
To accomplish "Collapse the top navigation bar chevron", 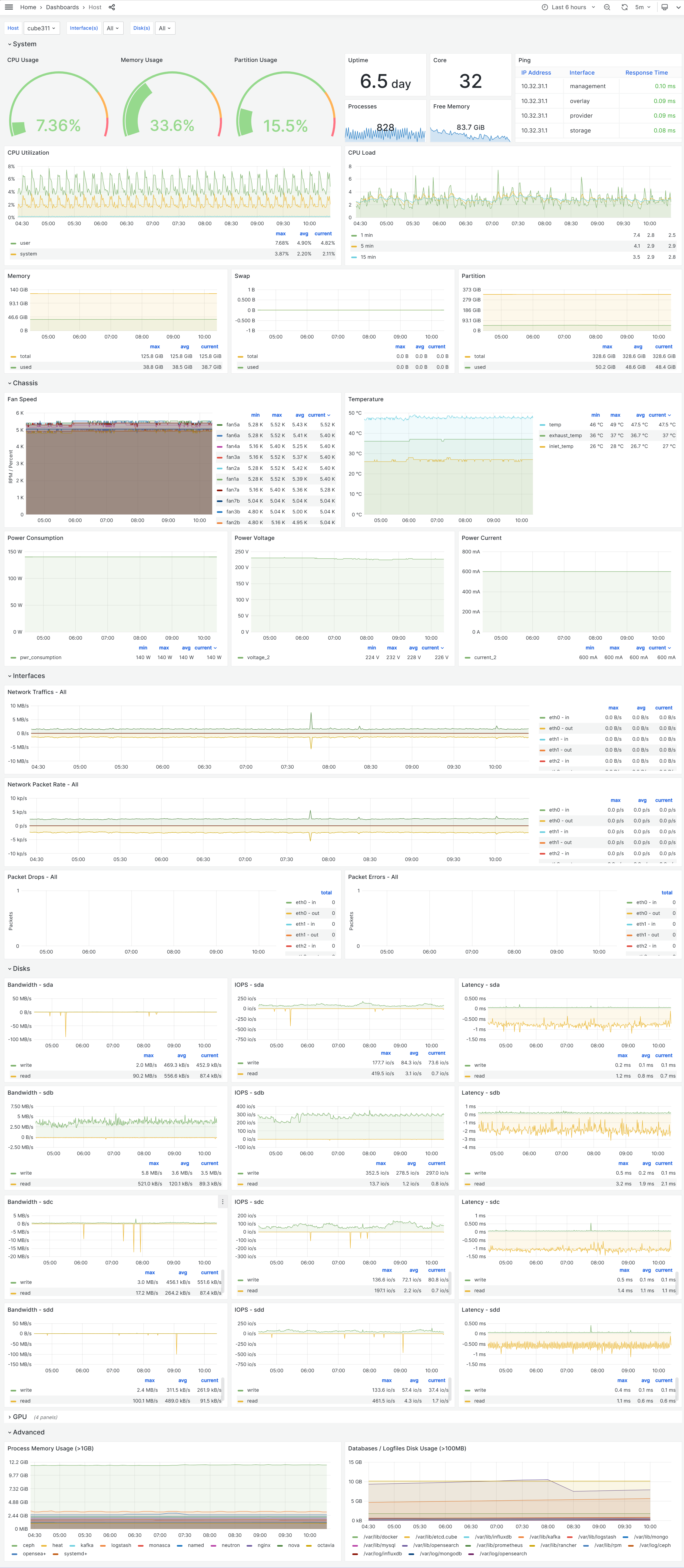I will coord(679,7).
